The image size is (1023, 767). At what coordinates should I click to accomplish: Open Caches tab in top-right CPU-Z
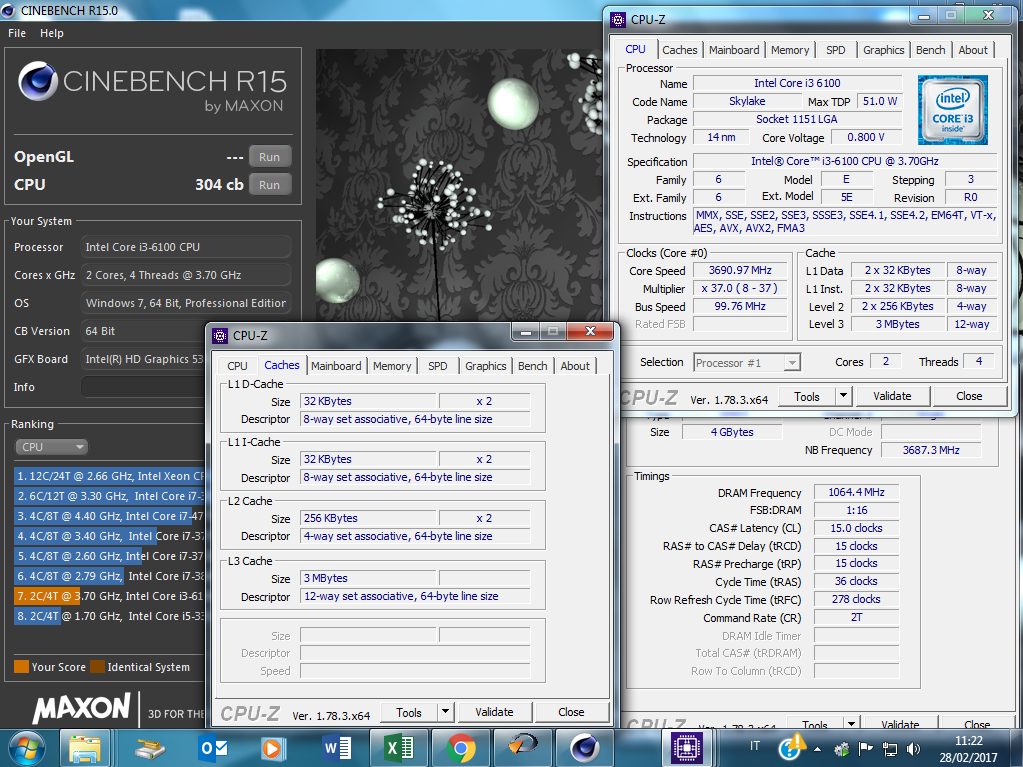(x=679, y=50)
